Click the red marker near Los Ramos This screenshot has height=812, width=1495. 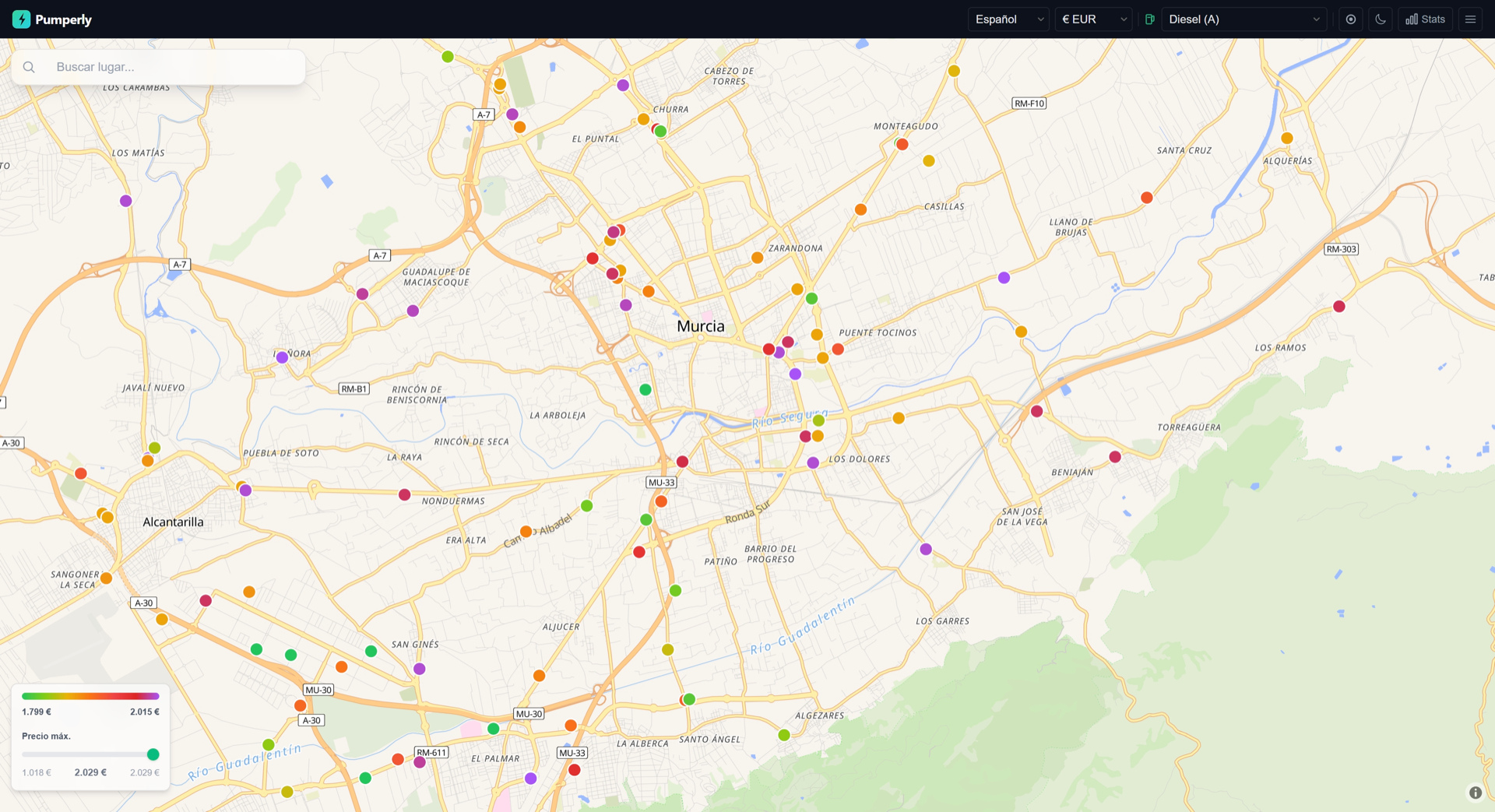pos(1339,307)
